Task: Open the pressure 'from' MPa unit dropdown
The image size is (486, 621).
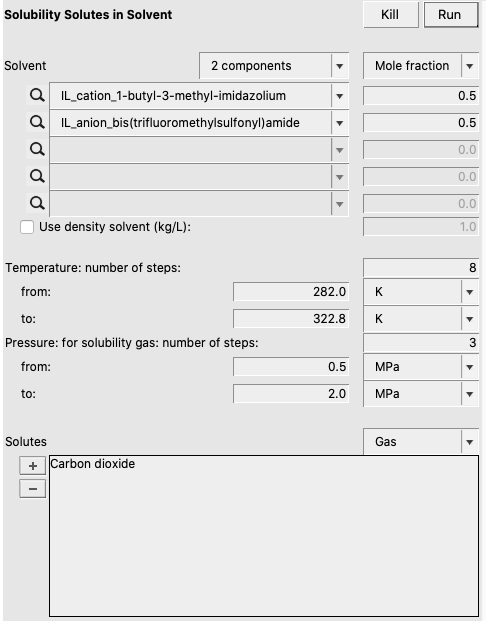Action: pyautogui.click(x=421, y=367)
